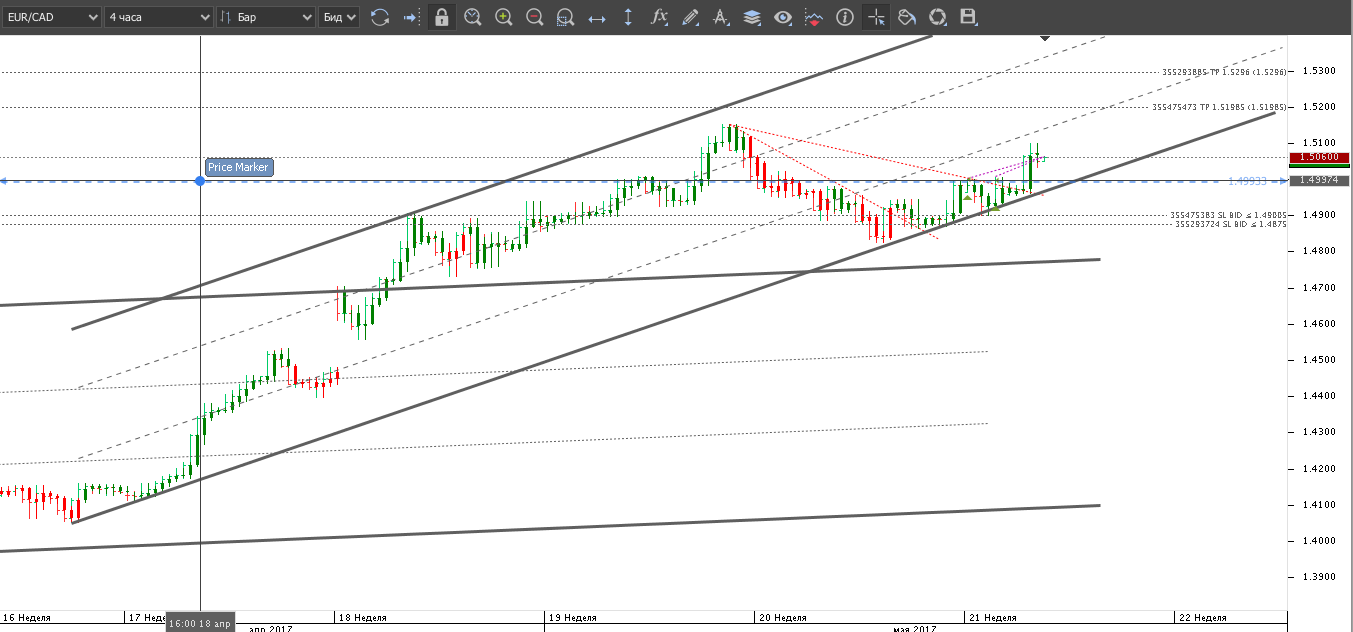Click the vertical stretch arrows icon
The image size is (1353, 632).
[628, 17]
